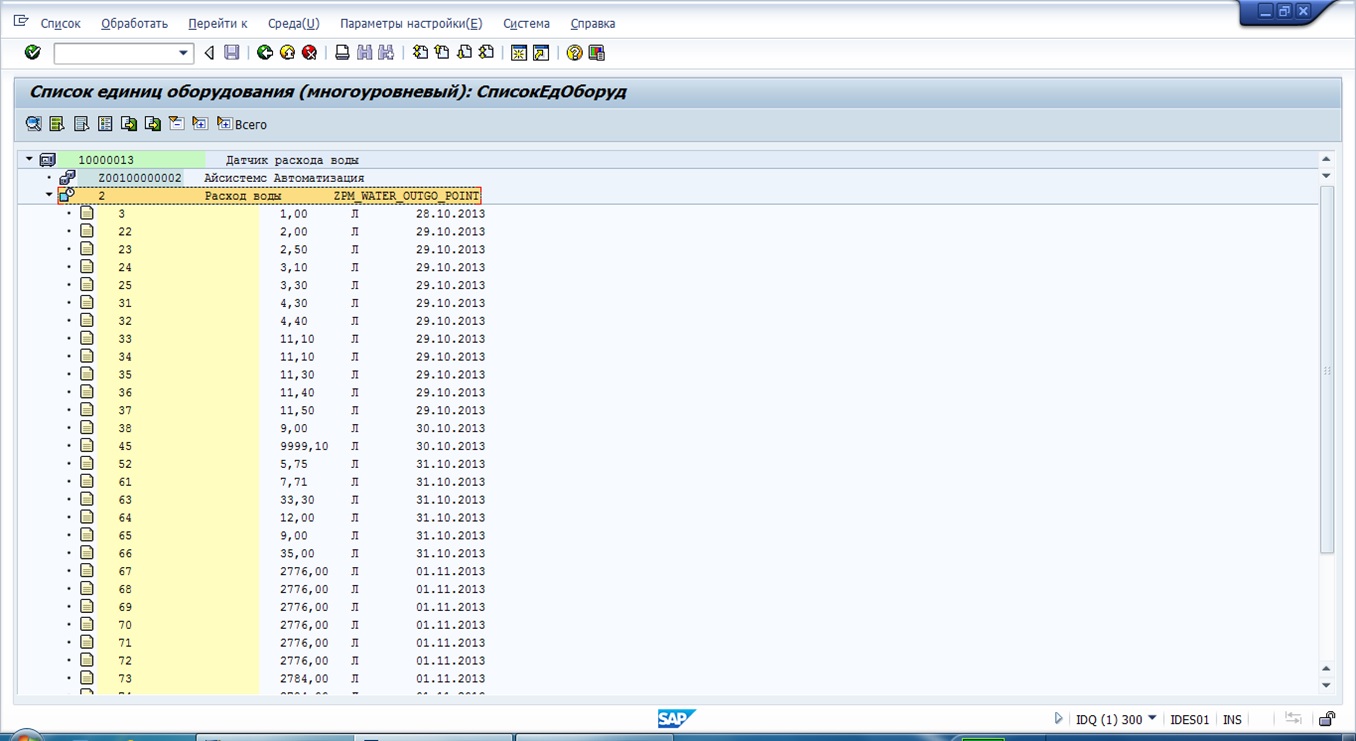Open the Список menu
1356x741 pixels.
click(61, 23)
